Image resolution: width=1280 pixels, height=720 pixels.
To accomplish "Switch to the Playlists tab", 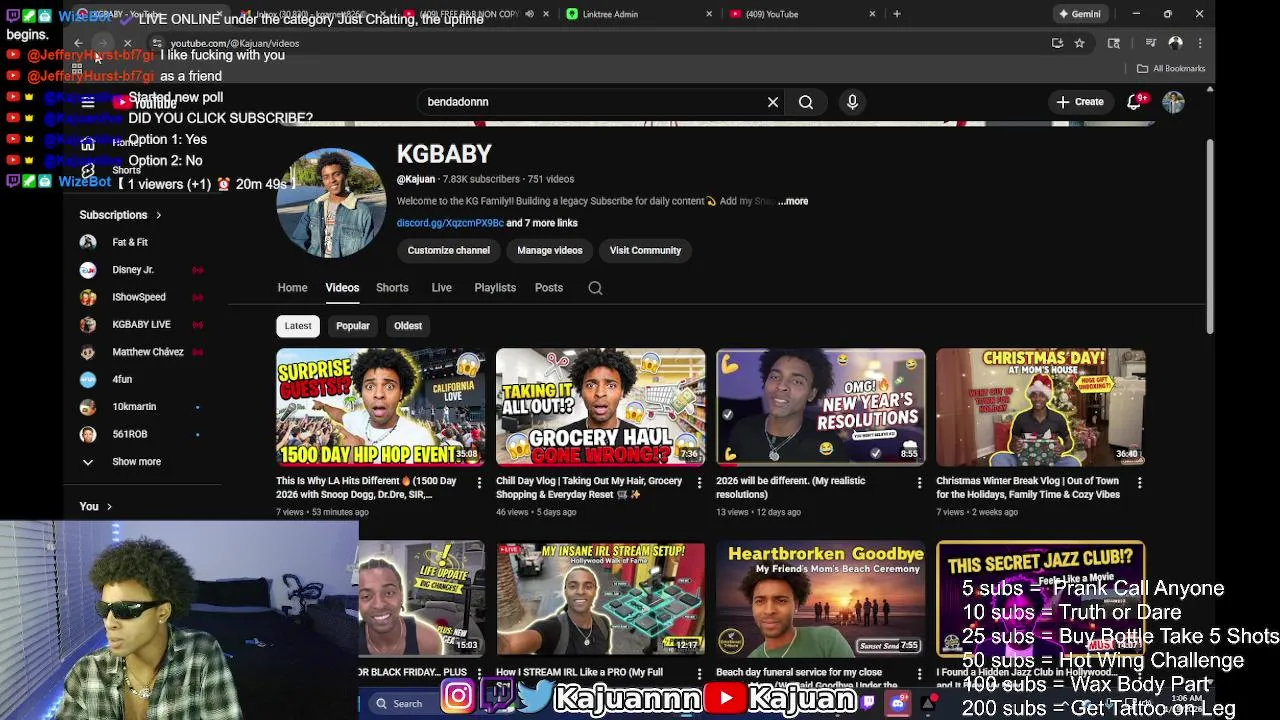I will coord(495,288).
